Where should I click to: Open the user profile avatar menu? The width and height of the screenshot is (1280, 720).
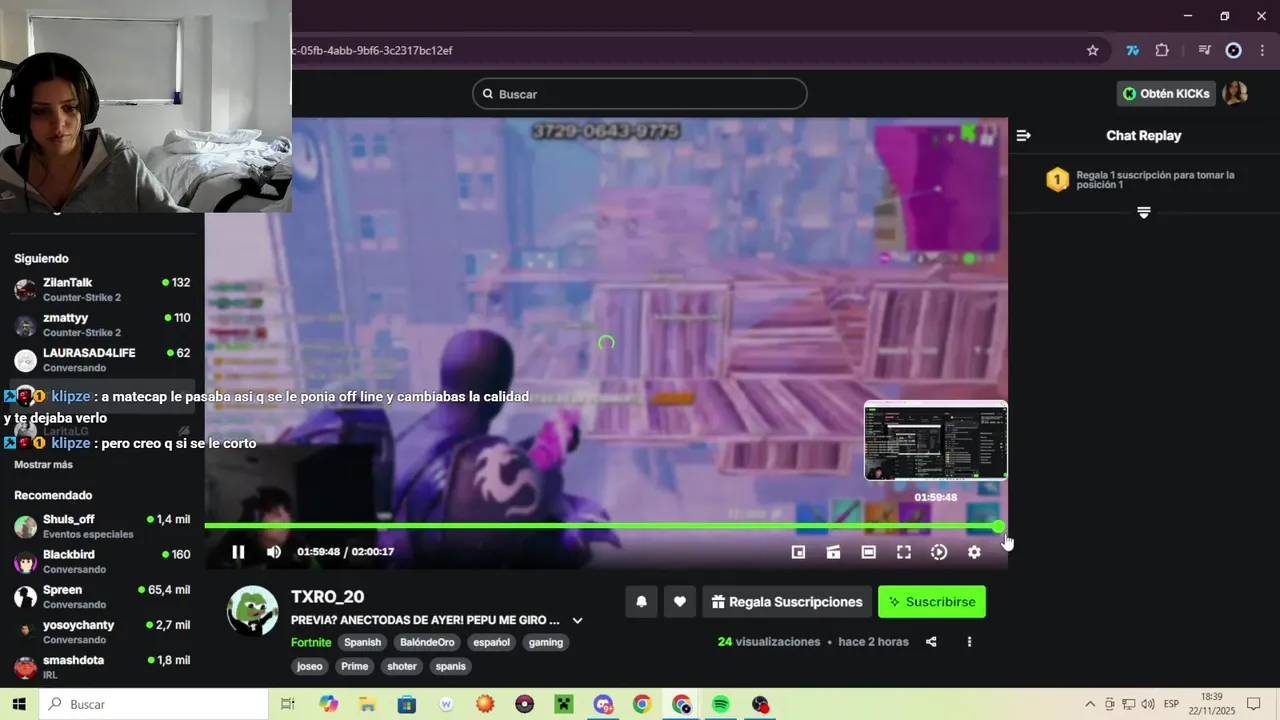(x=1235, y=93)
